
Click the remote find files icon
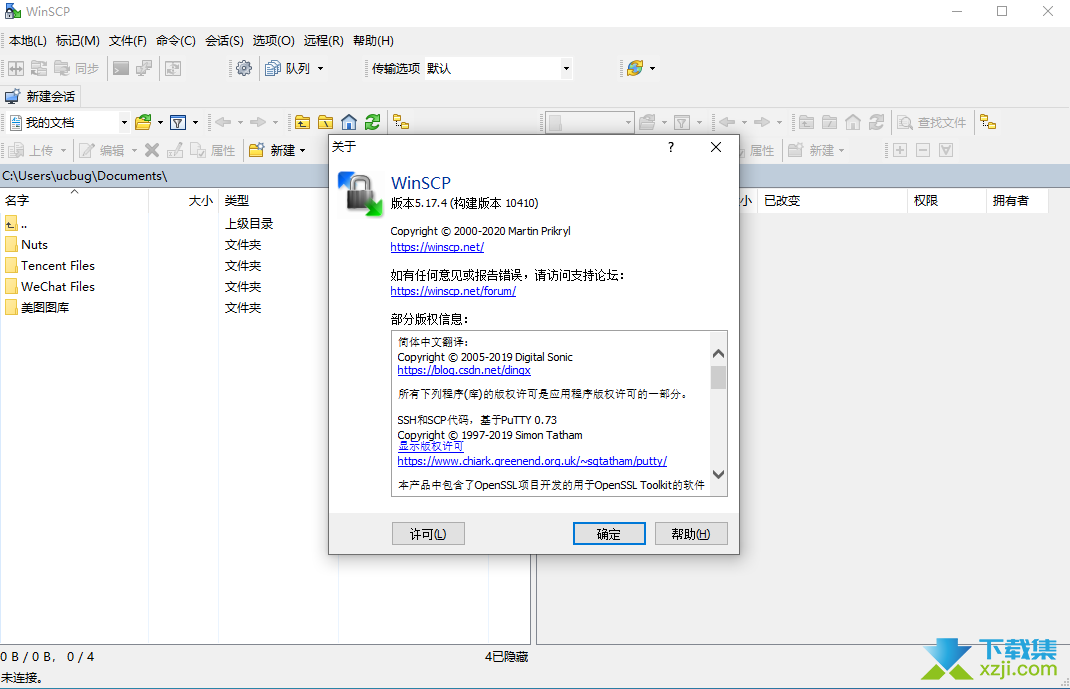point(905,123)
